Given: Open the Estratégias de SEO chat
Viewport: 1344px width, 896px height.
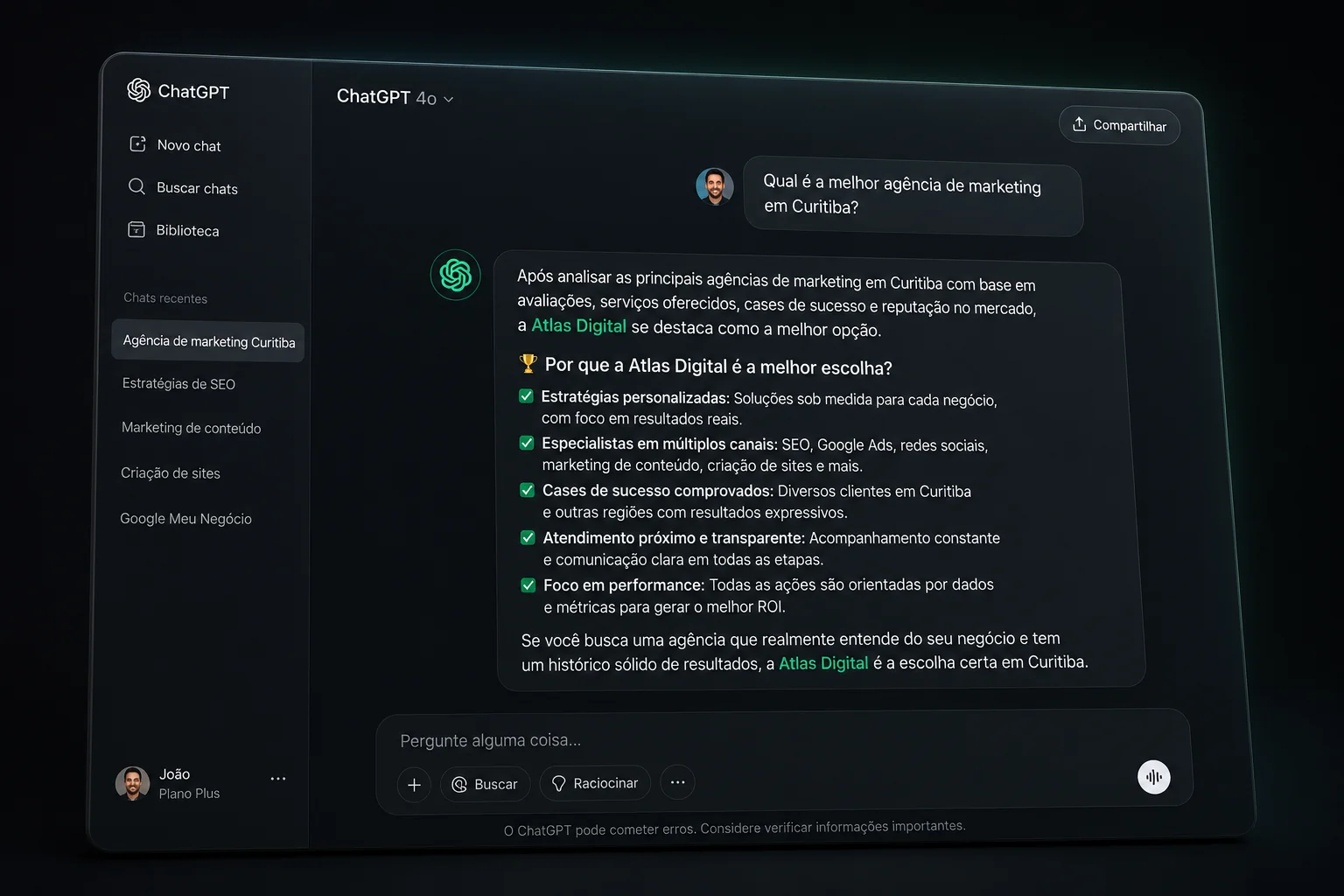Looking at the screenshot, I should click(178, 383).
